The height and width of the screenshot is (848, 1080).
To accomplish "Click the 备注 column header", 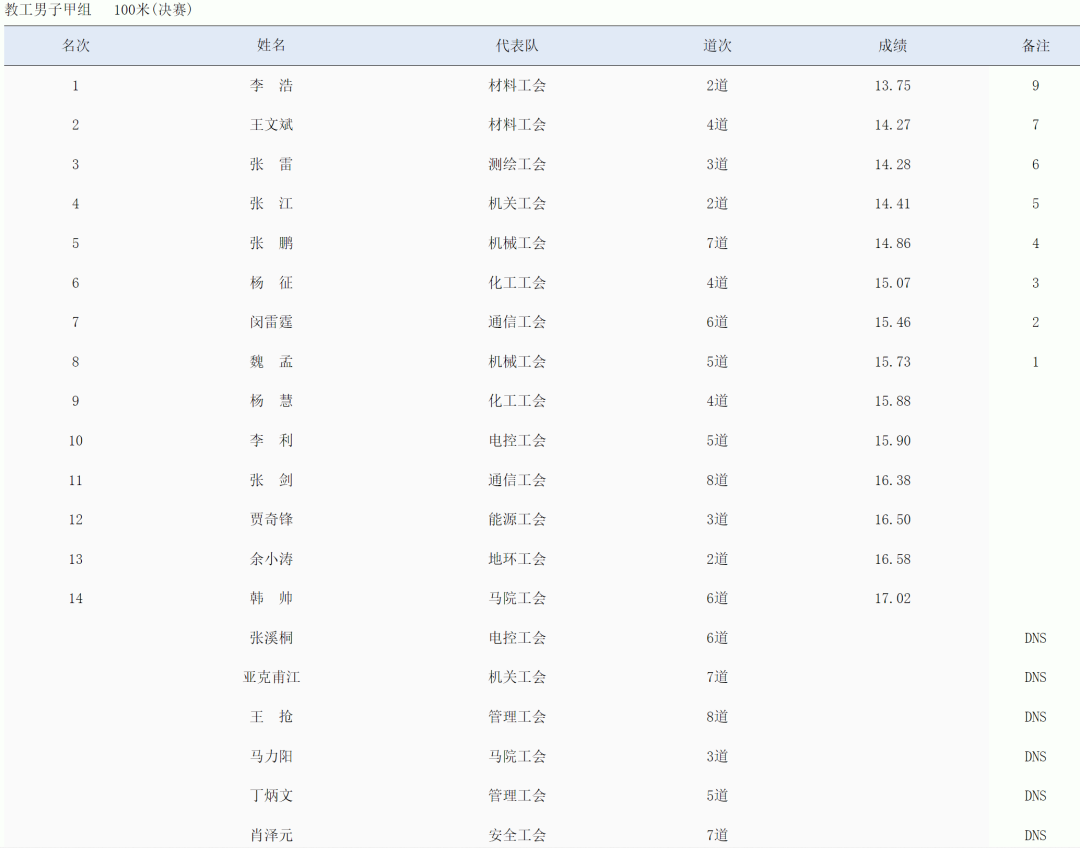I will pos(1035,46).
